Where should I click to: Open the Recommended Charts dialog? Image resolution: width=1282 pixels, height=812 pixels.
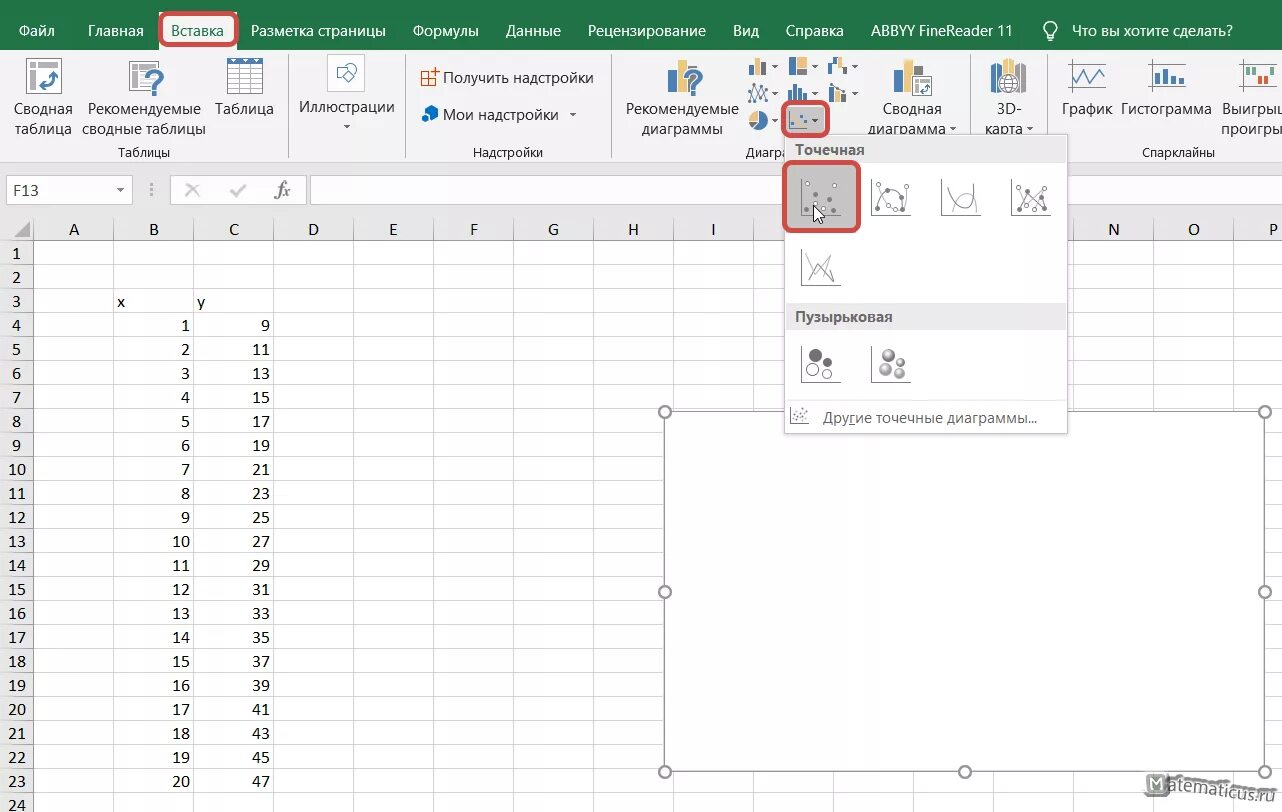pos(680,95)
